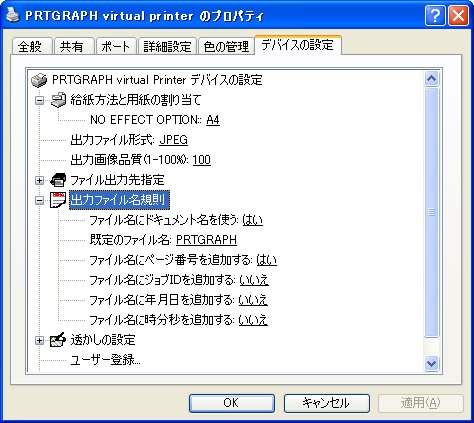Click the scrollbar thumb in the settings tree
Image resolution: width=474 pixels, height=423 pixels.
432,212
